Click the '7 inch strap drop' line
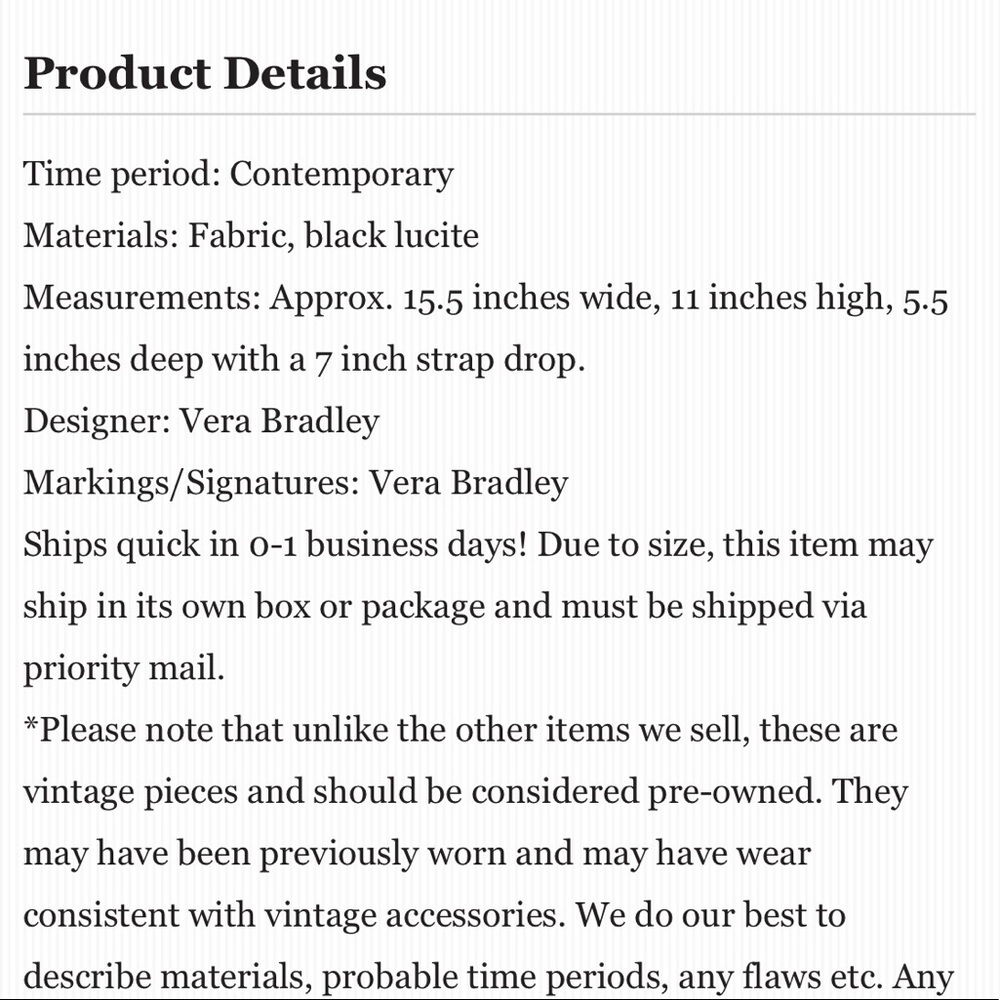Viewport: 1000px width, 1000px height. pos(304,360)
